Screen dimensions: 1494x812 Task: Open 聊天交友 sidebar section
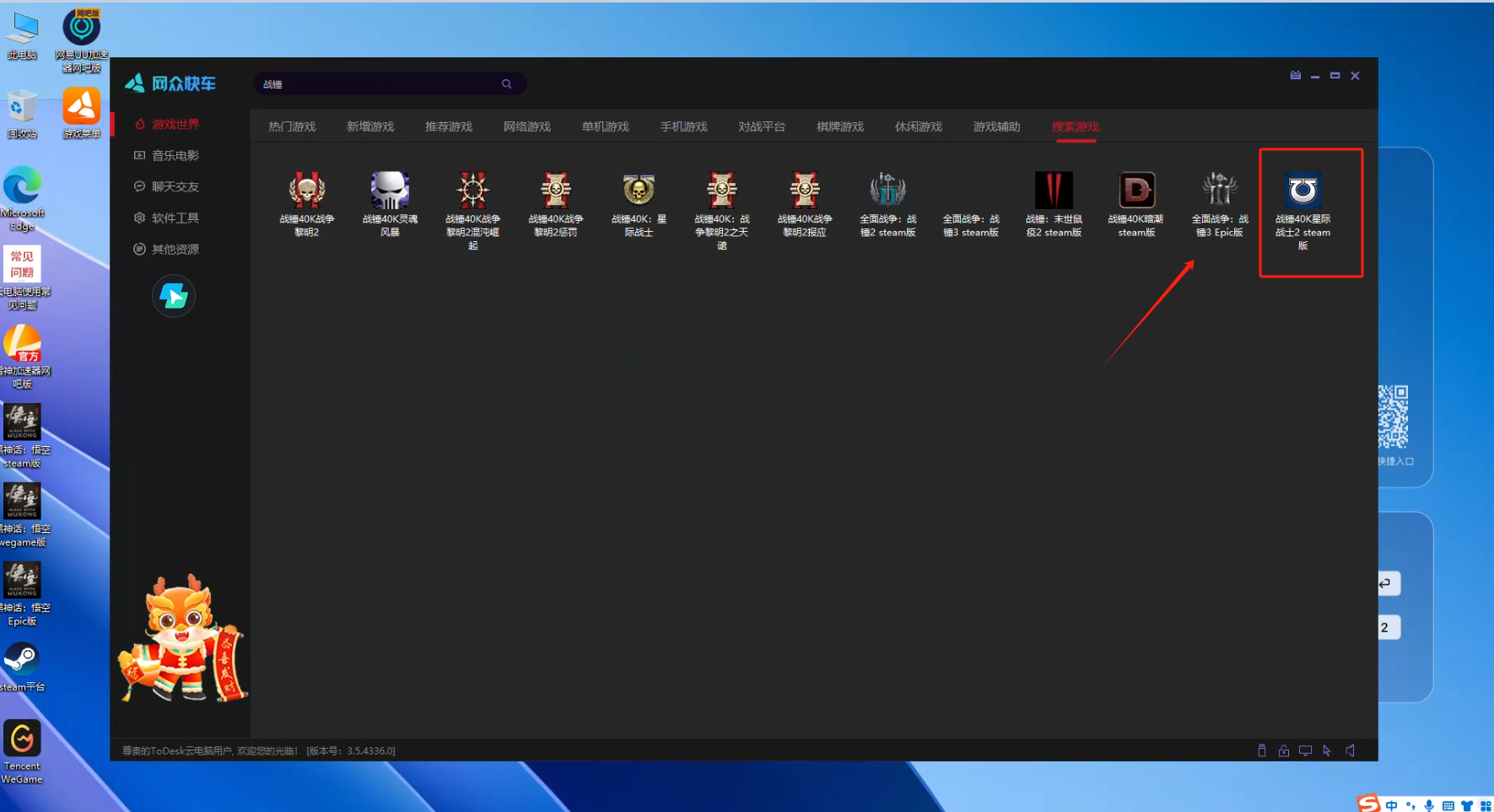[167, 186]
